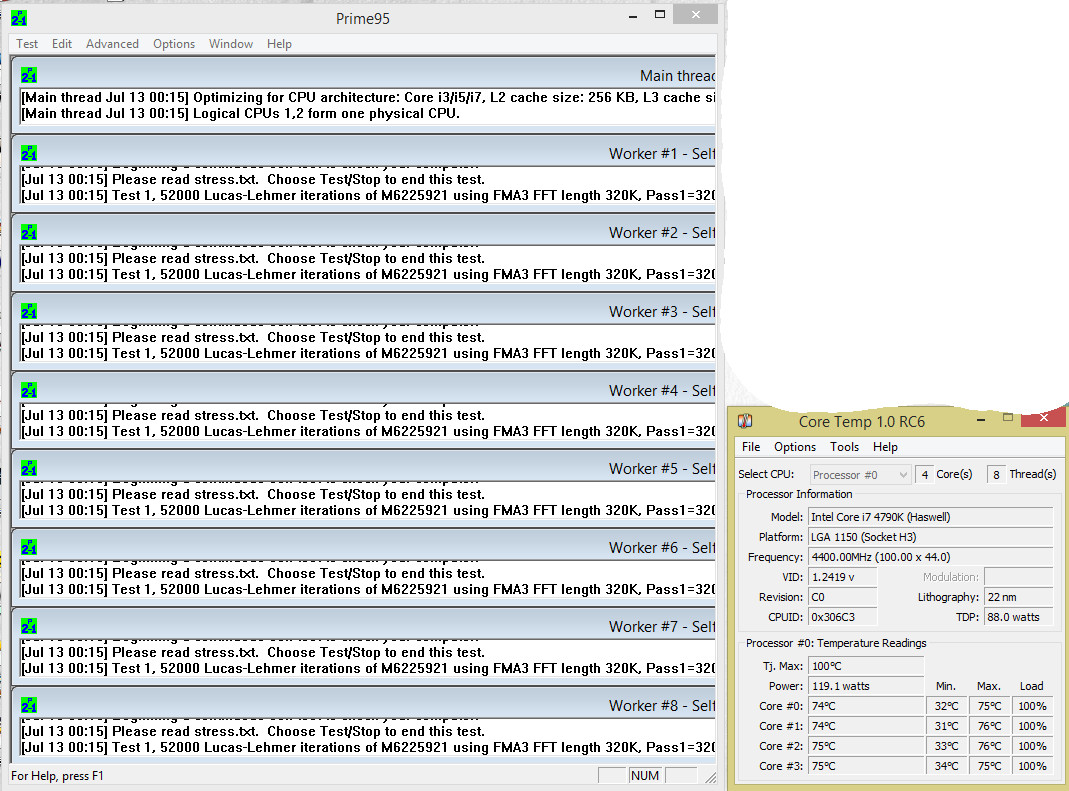This screenshot has height=791, width=1069.
Task: Open the Edit menu in Prime95
Action: [x=61, y=44]
